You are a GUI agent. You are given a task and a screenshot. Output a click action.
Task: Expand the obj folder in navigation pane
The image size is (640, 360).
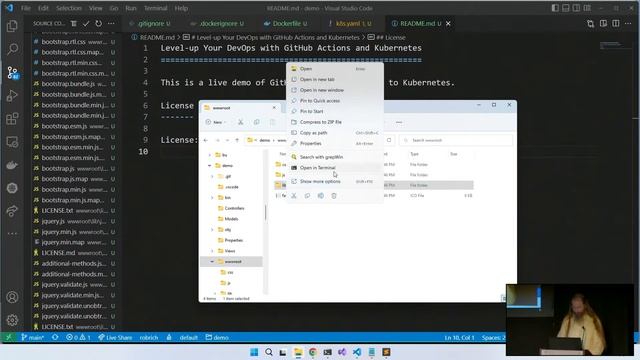click(x=212, y=230)
